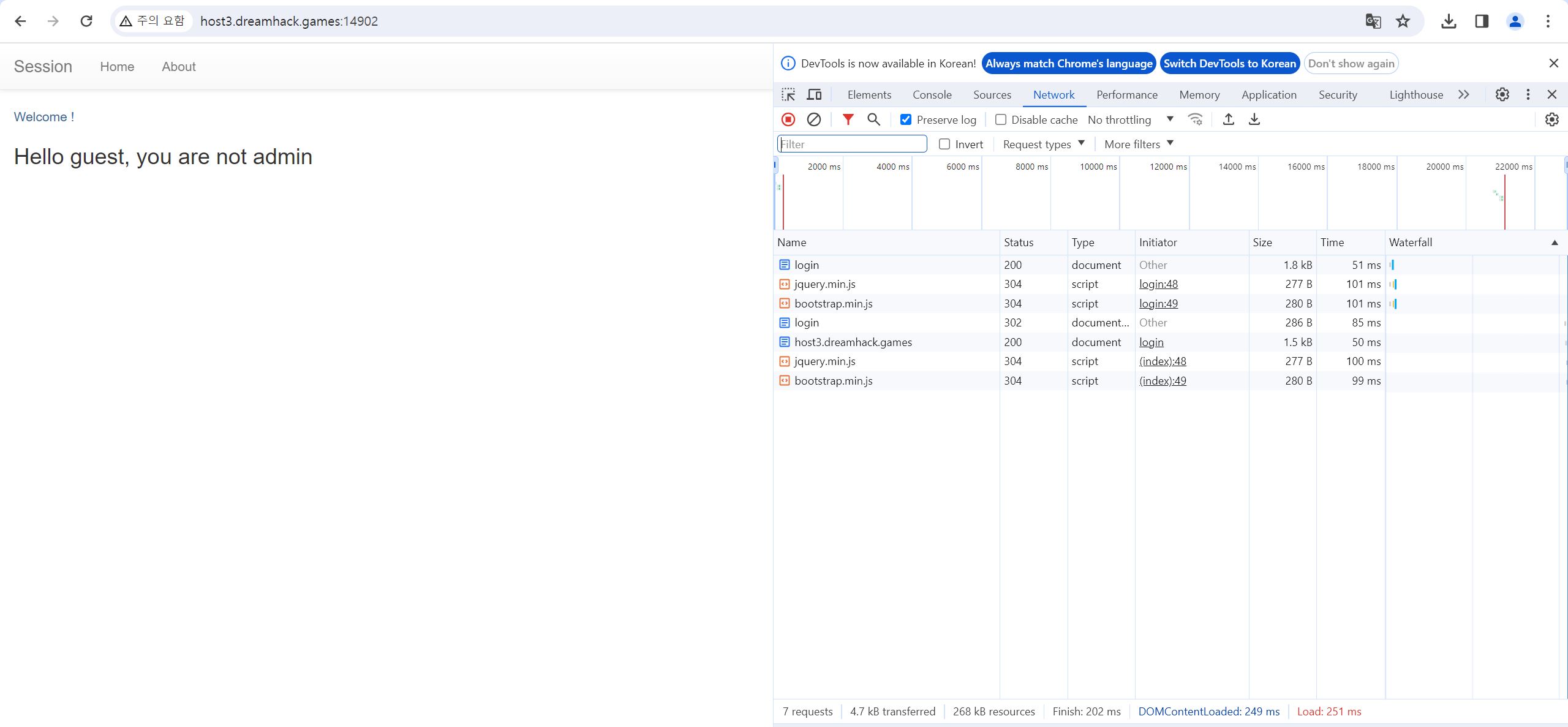Switch to the Console tab
The height and width of the screenshot is (727, 1568).
[x=932, y=94]
